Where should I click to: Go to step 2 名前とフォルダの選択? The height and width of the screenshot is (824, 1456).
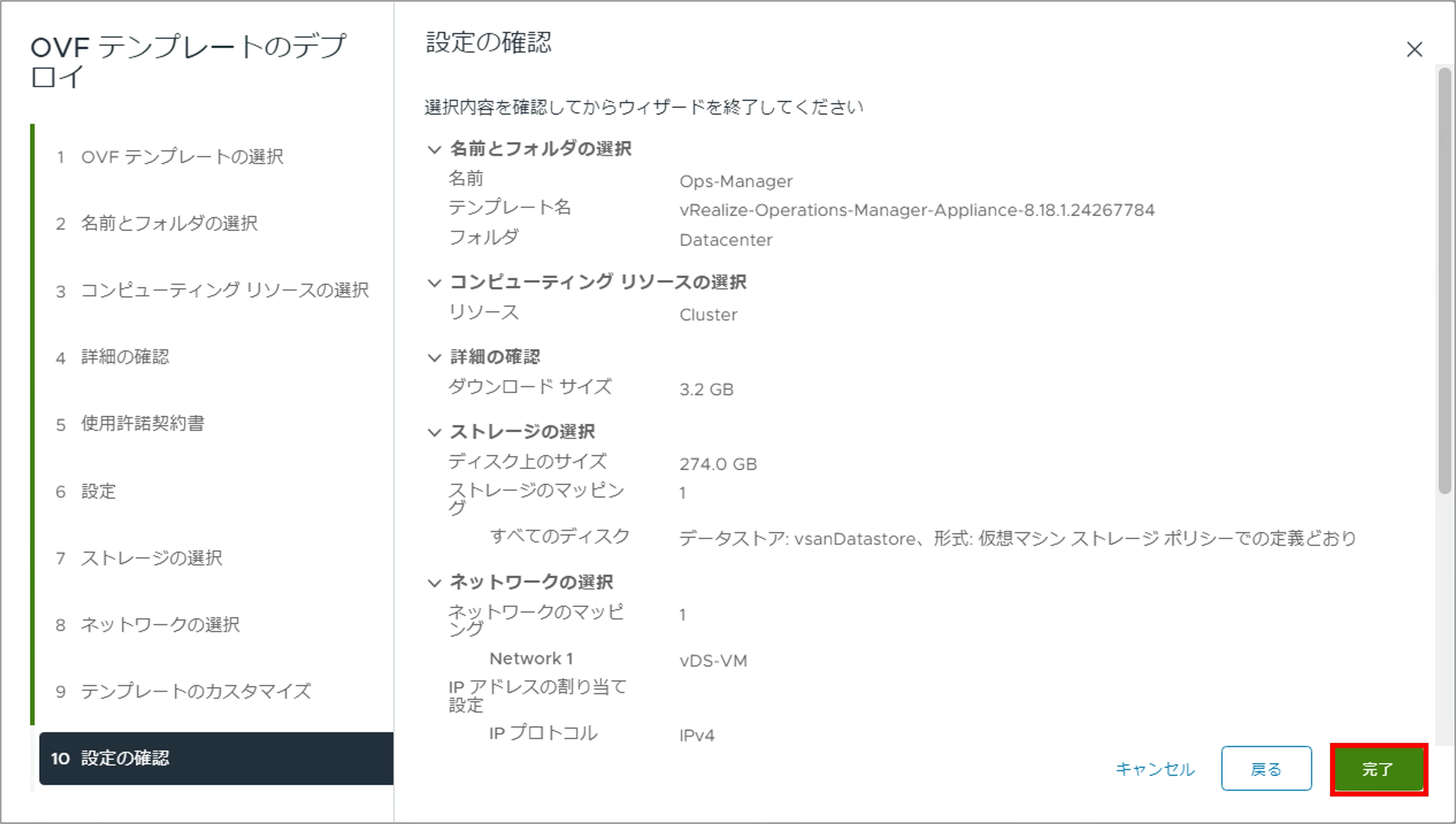[x=156, y=224]
